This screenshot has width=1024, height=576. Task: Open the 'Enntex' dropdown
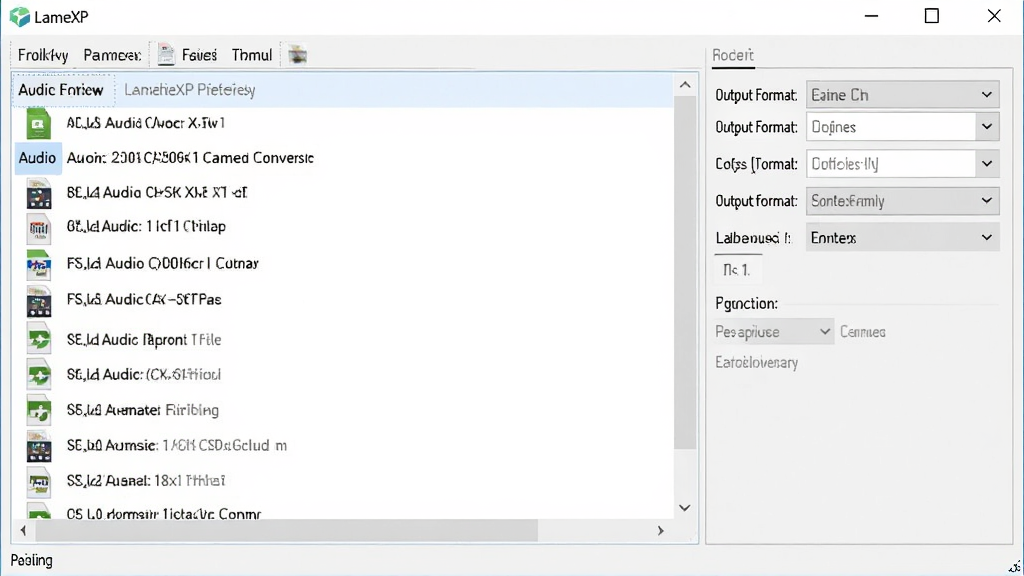(x=903, y=238)
